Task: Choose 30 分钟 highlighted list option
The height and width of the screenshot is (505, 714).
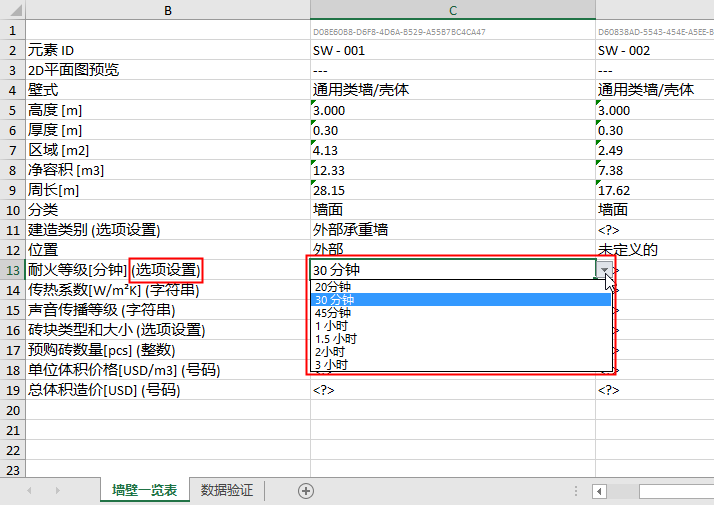Action: pos(461,300)
